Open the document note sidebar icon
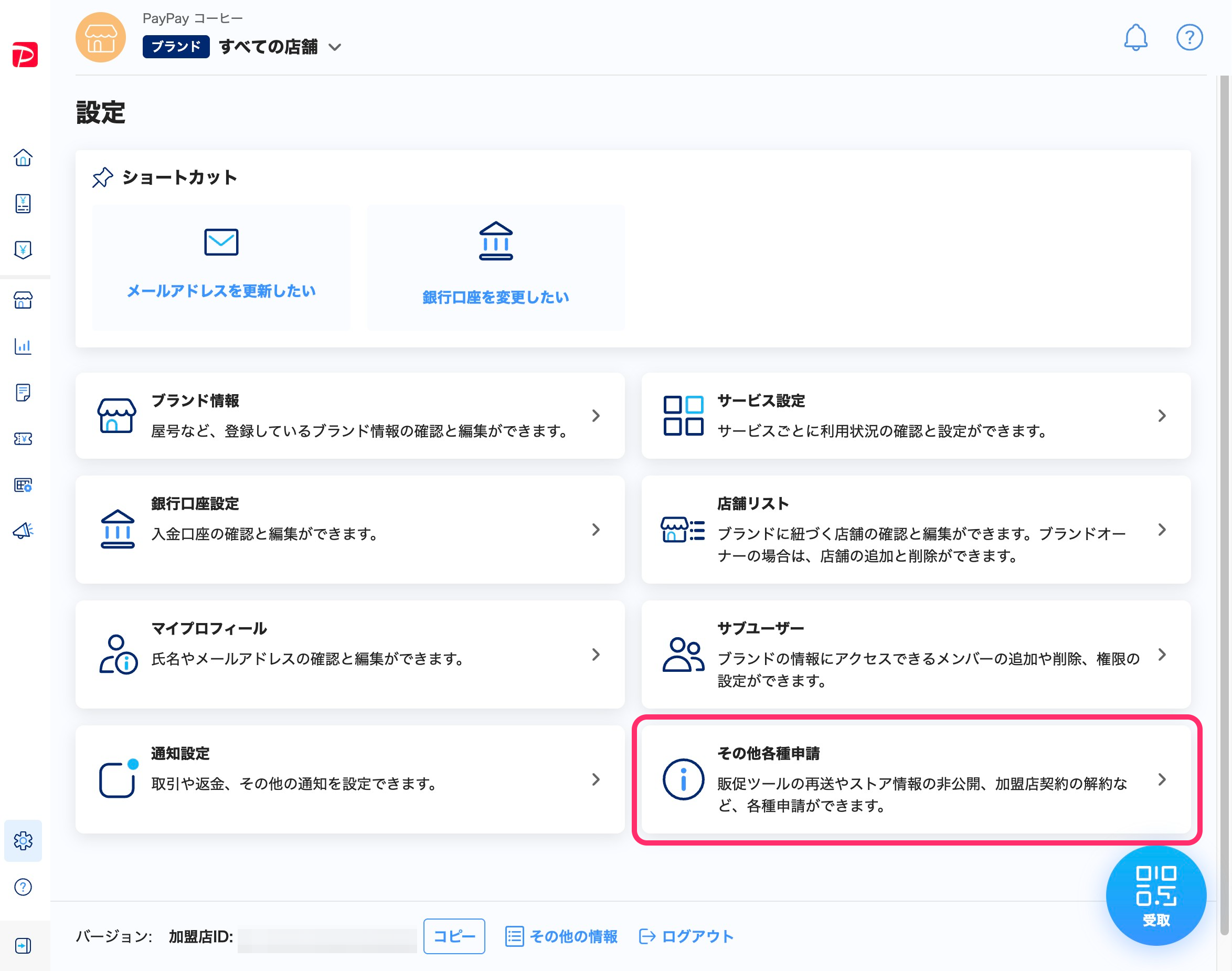1232x971 pixels. pos(23,392)
